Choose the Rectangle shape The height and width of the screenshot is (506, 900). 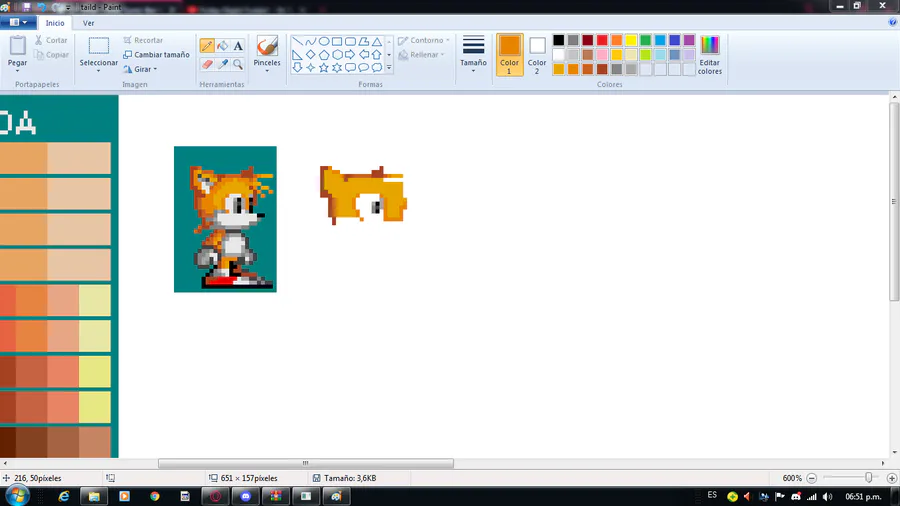click(x=337, y=42)
